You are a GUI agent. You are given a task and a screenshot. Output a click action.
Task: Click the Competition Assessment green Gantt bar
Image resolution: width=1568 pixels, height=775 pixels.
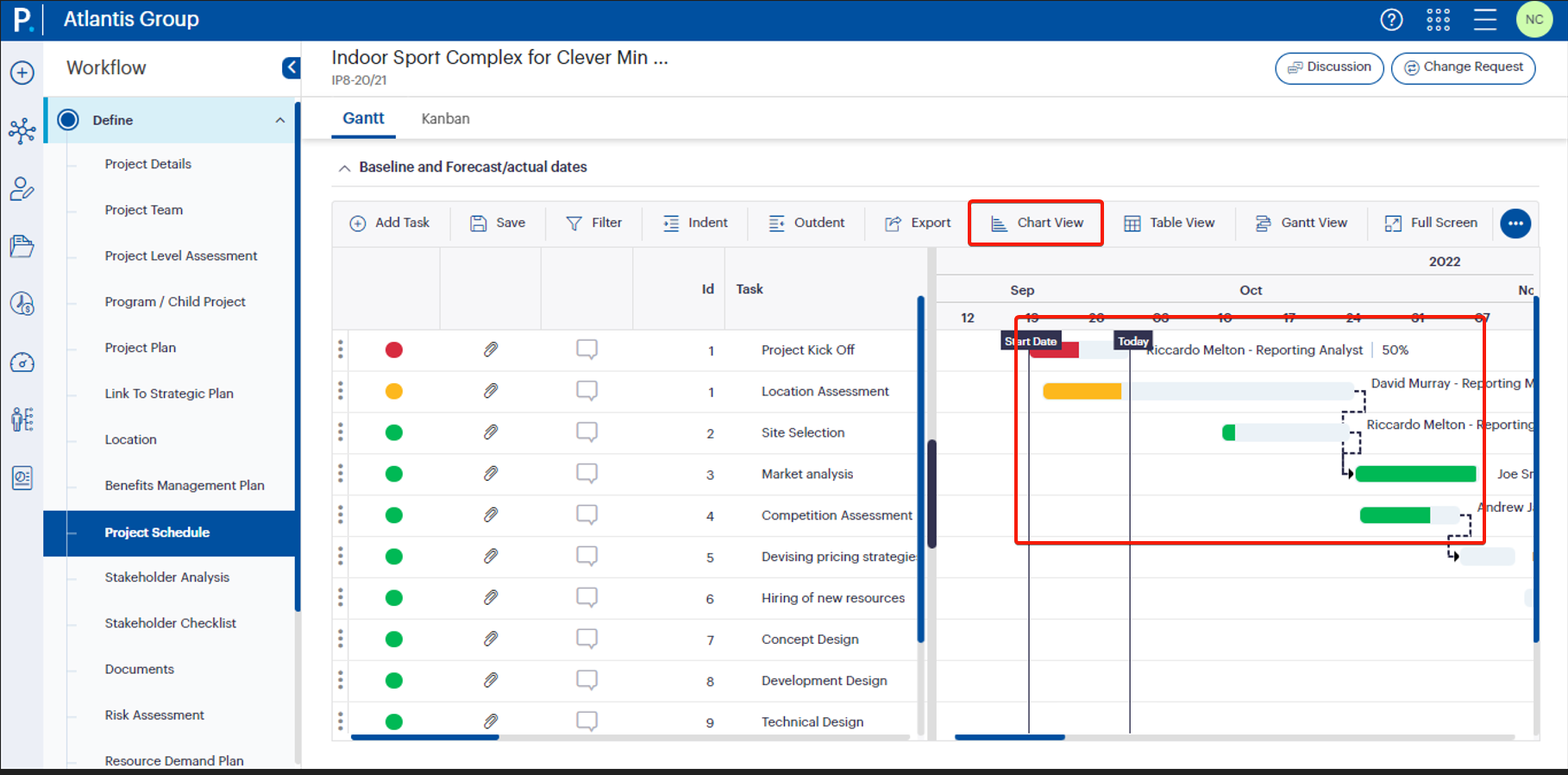coord(1395,515)
